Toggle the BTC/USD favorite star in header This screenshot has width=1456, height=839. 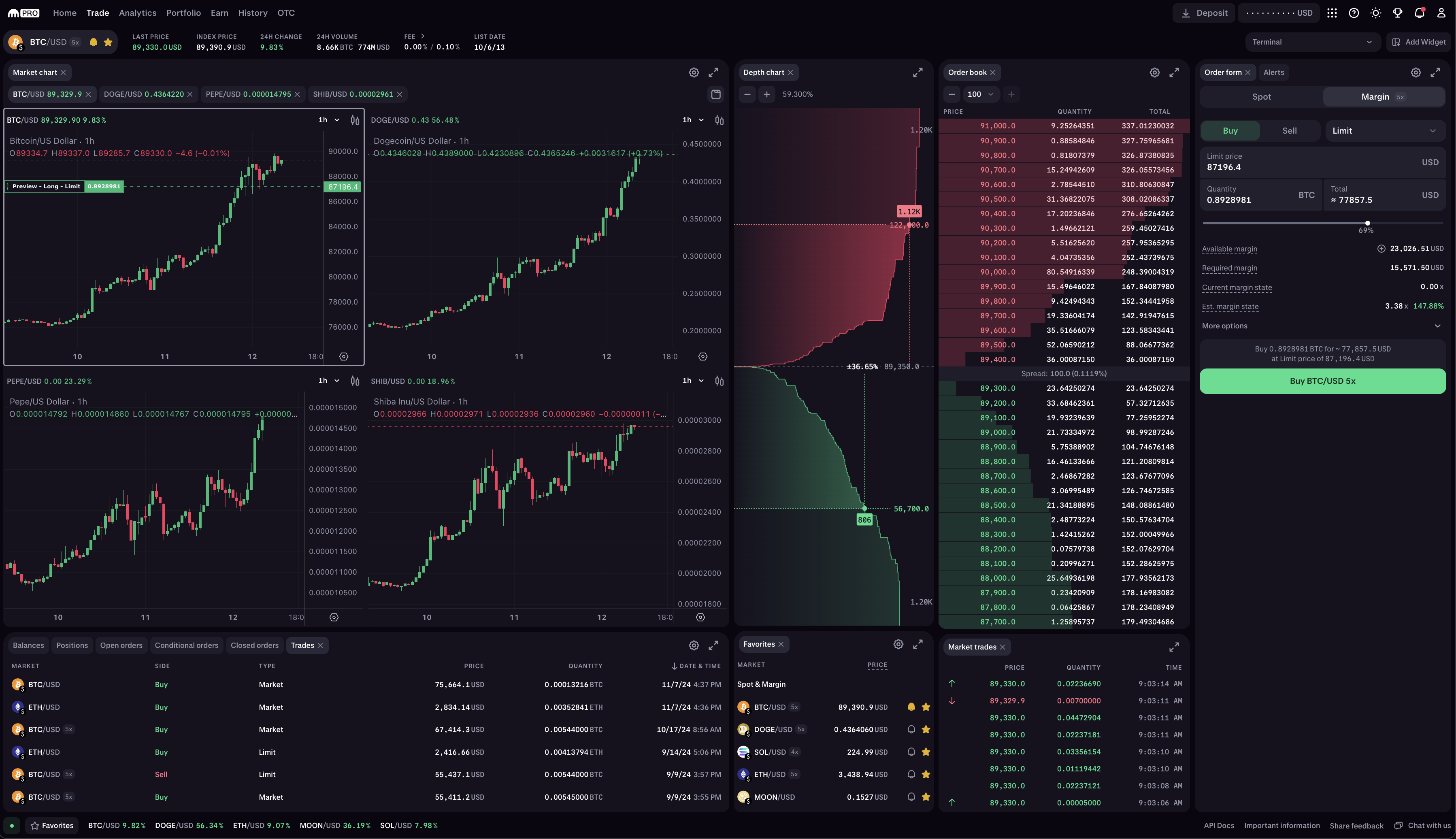click(x=108, y=42)
